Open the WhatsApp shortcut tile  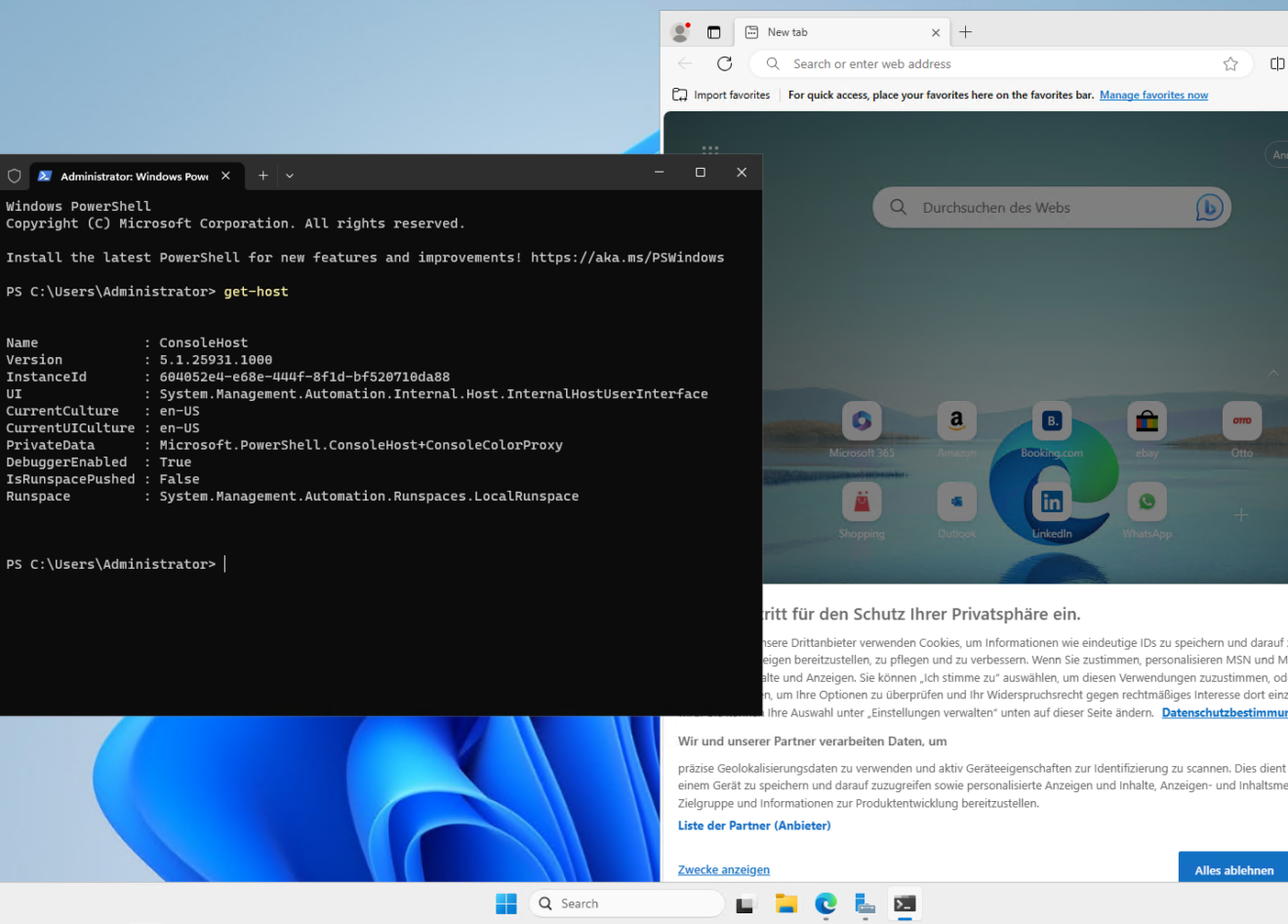pos(1147,501)
